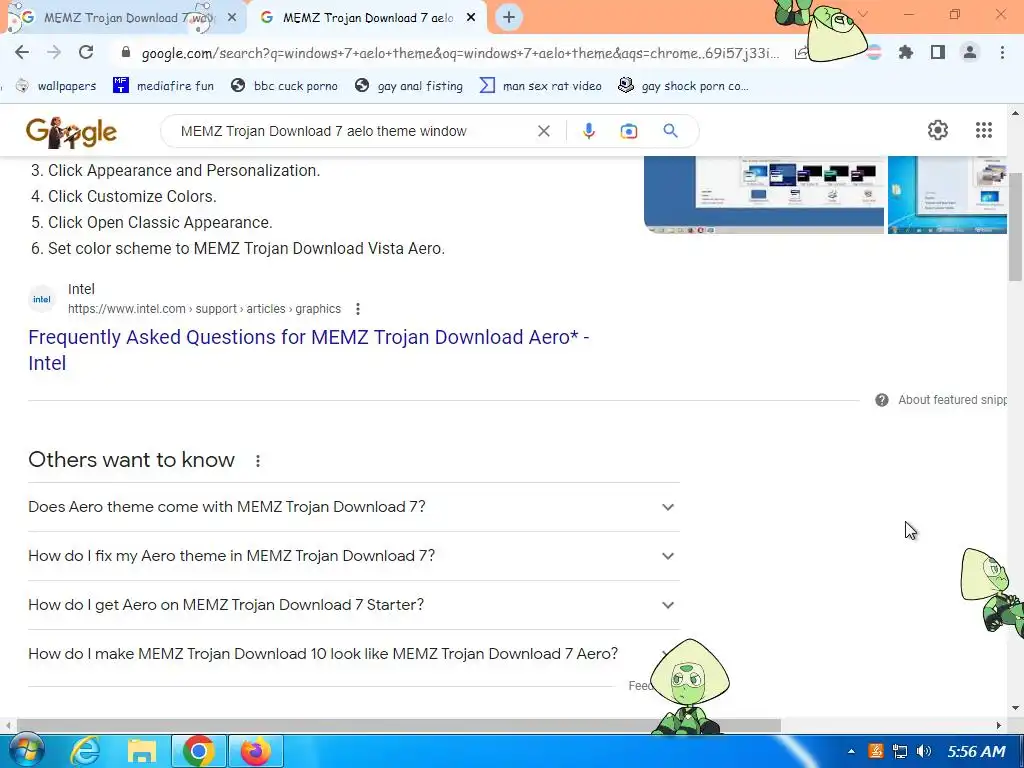1024x768 pixels.
Task: Open the Chrome extensions puzzle icon
Action: pos(906,52)
